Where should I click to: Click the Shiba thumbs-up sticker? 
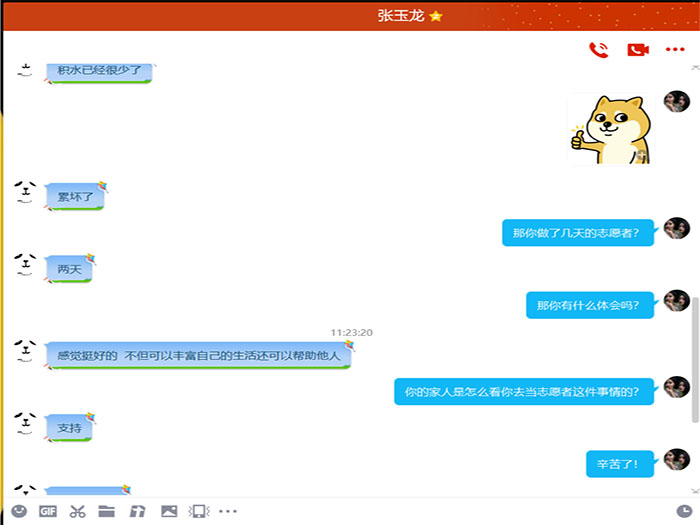coord(611,129)
